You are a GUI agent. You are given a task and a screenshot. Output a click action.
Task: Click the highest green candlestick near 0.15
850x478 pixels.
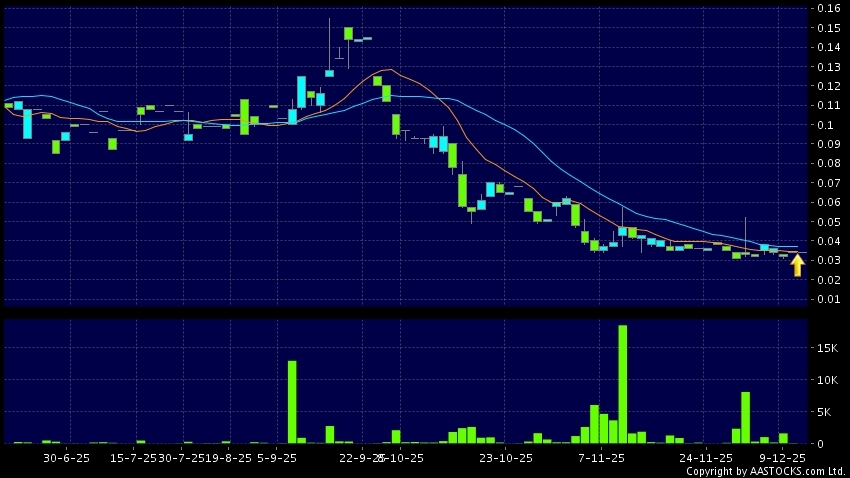(x=348, y=33)
